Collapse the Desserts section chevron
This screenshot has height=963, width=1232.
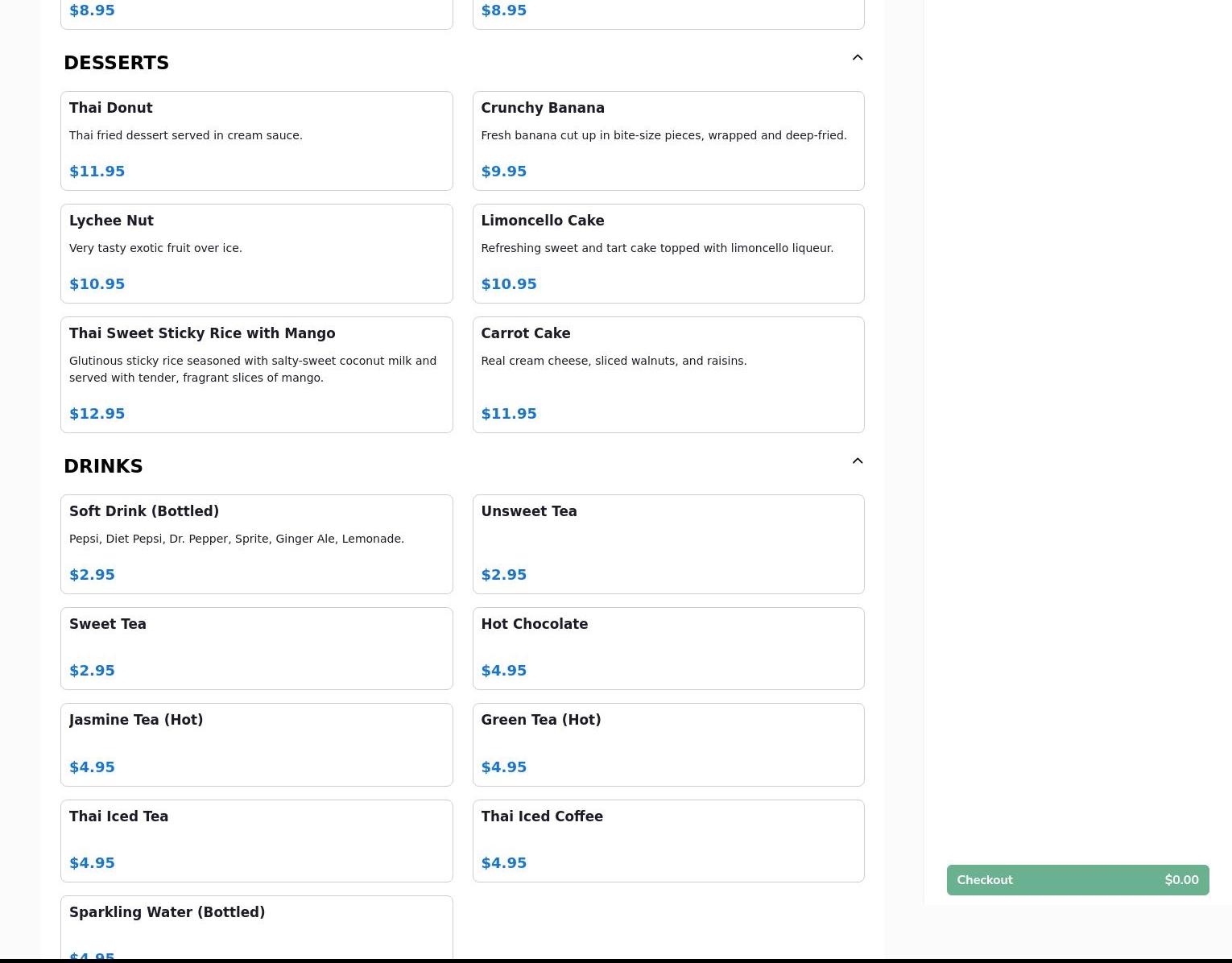point(857,58)
